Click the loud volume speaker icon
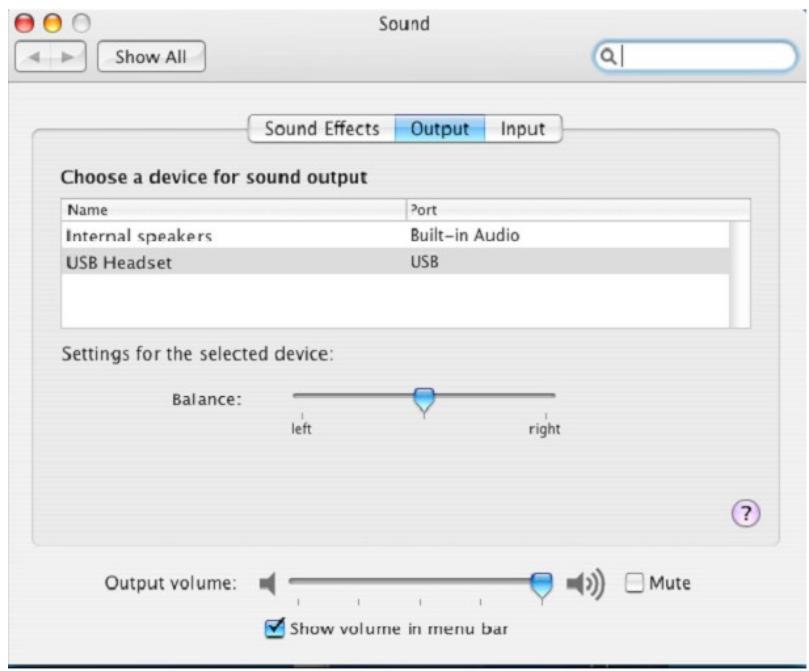Screen dimensions: 809x671 tap(586, 583)
